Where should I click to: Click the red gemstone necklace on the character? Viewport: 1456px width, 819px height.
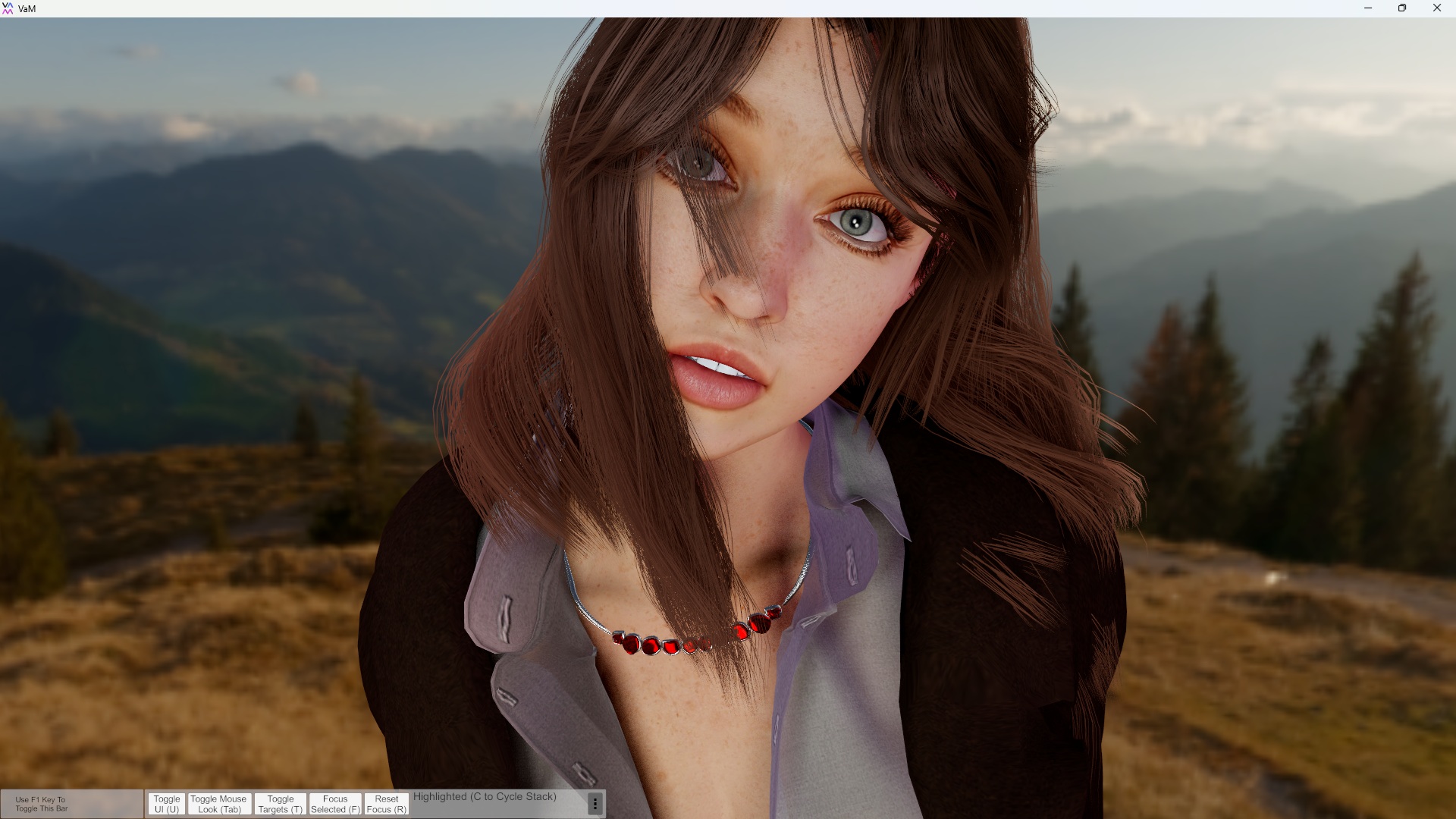652,645
